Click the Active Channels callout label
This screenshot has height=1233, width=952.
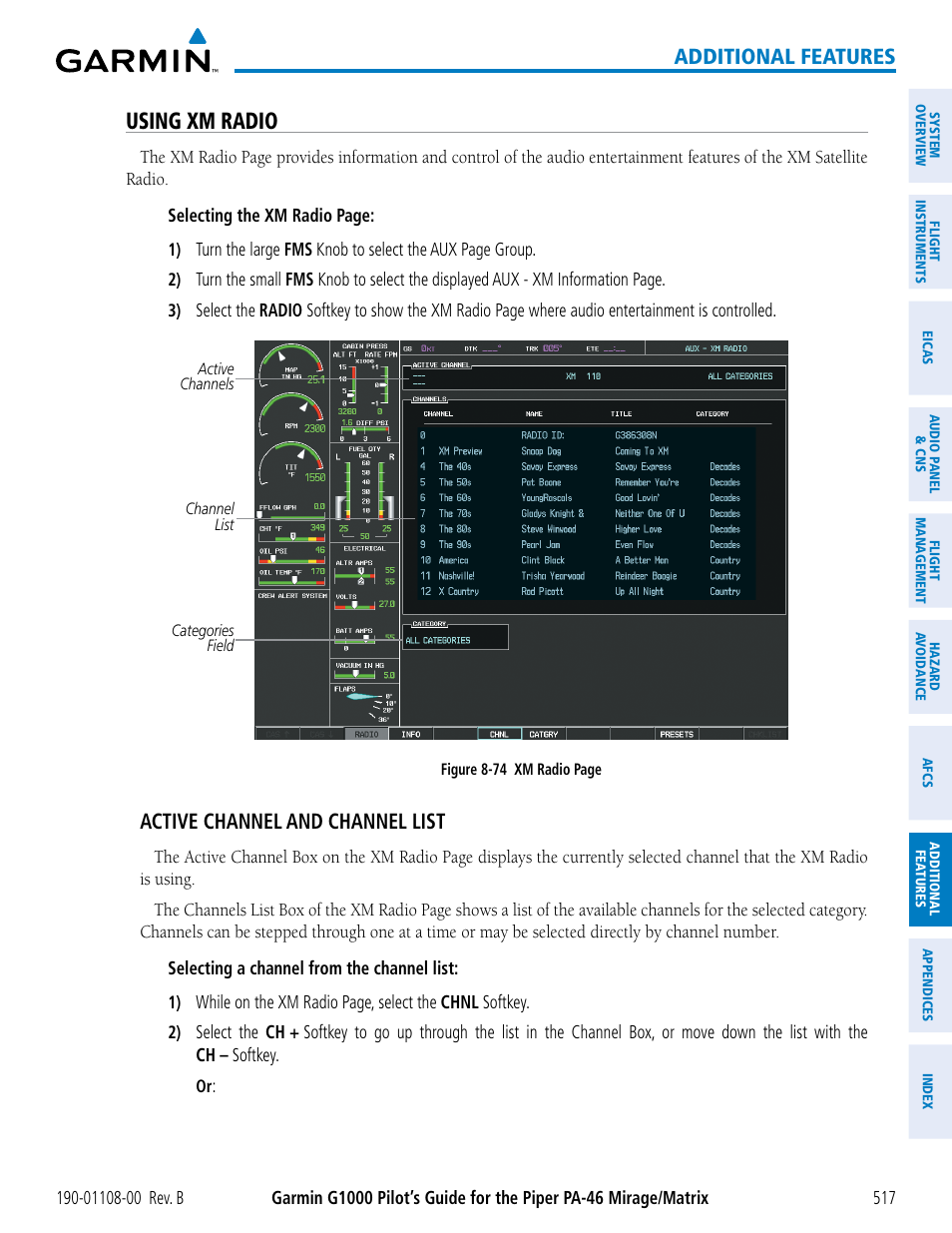point(207,376)
